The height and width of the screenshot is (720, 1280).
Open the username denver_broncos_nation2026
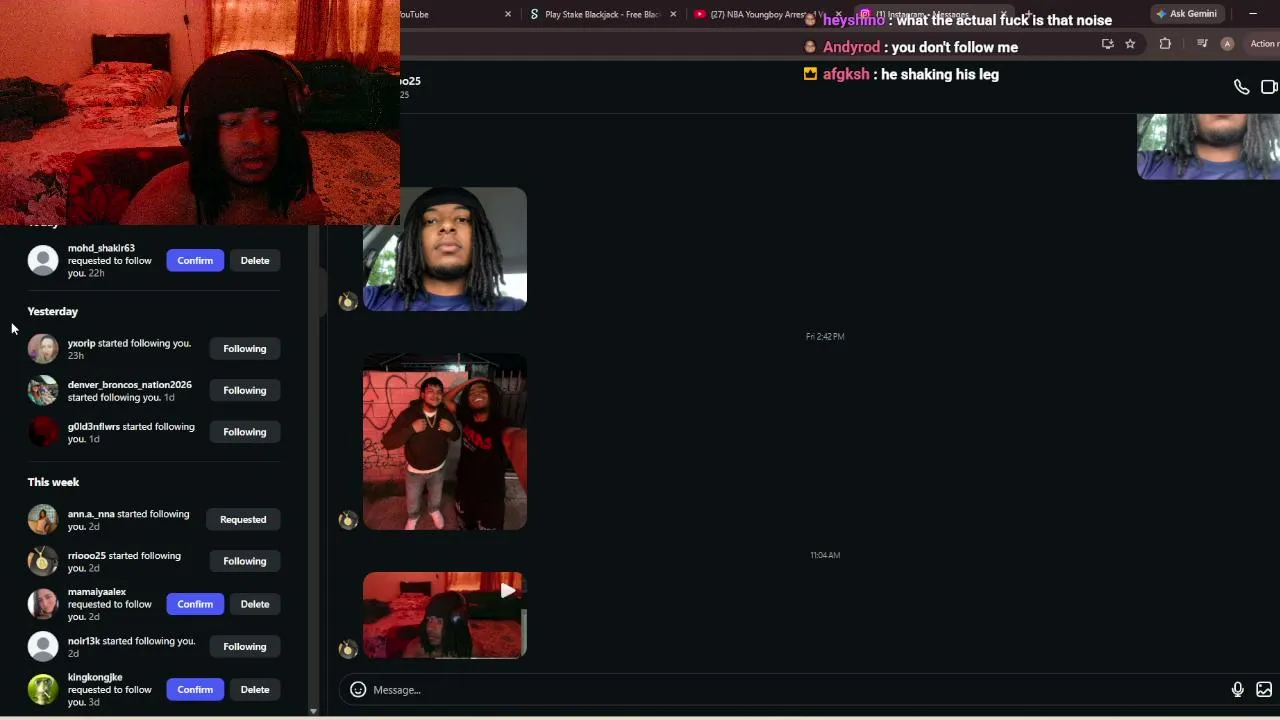pyautogui.click(x=130, y=385)
